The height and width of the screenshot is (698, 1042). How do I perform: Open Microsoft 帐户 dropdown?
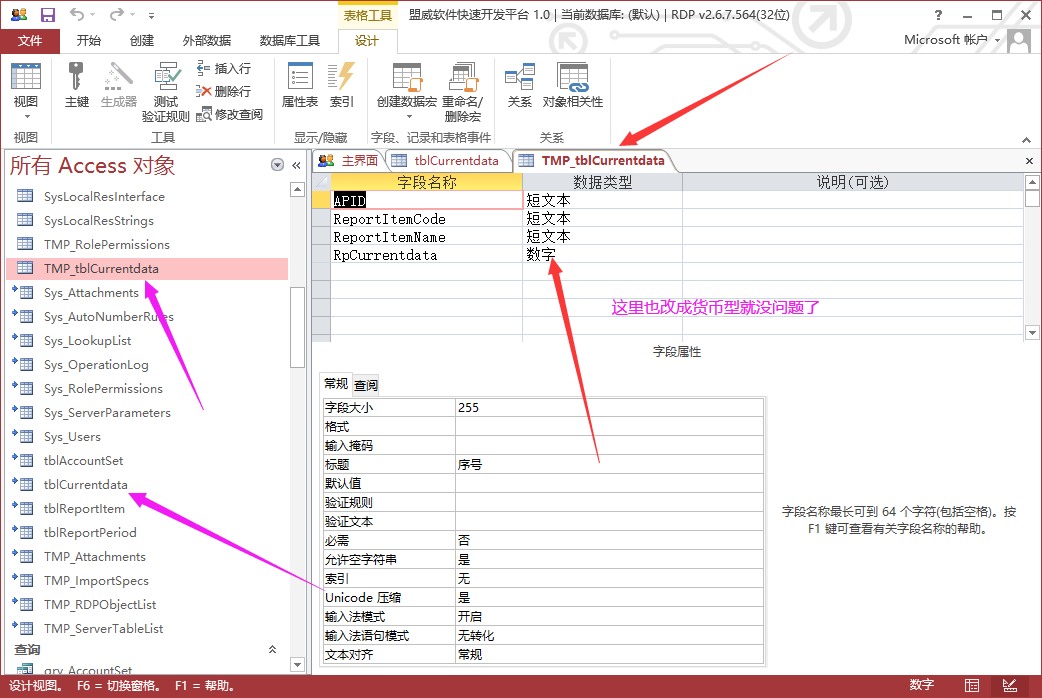pos(952,40)
